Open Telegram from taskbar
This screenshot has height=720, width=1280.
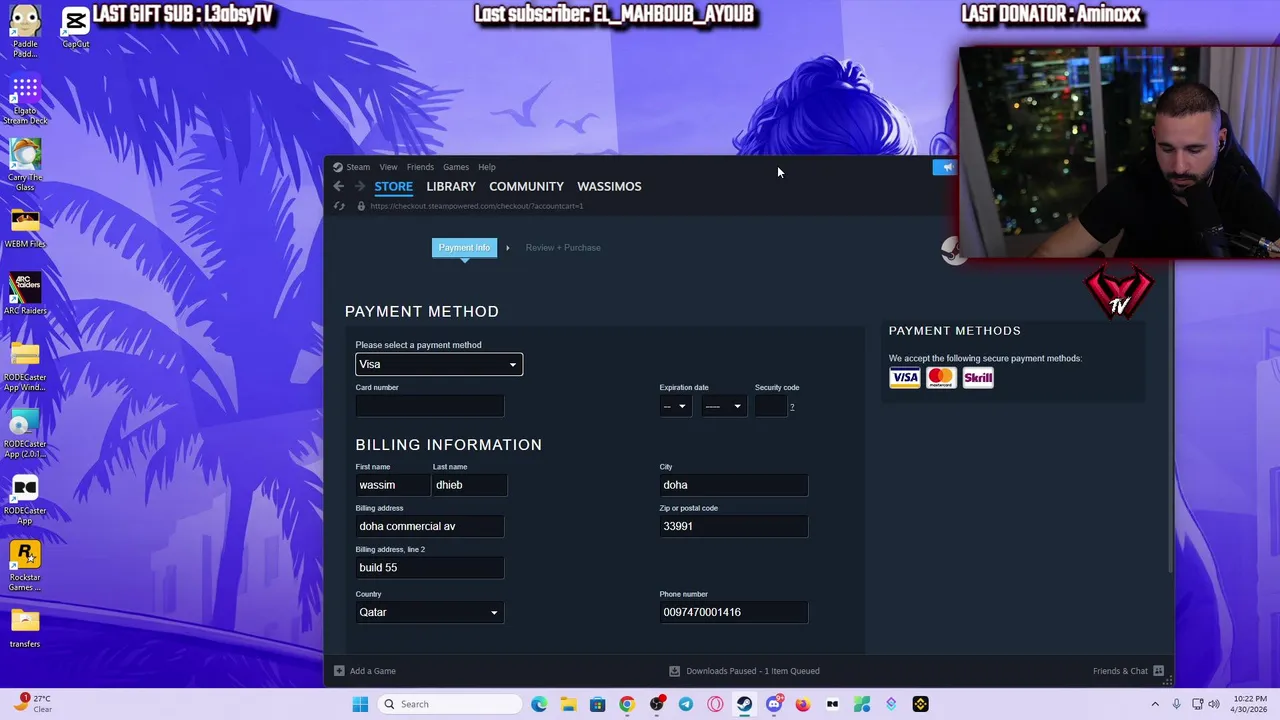(x=686, y=704)
